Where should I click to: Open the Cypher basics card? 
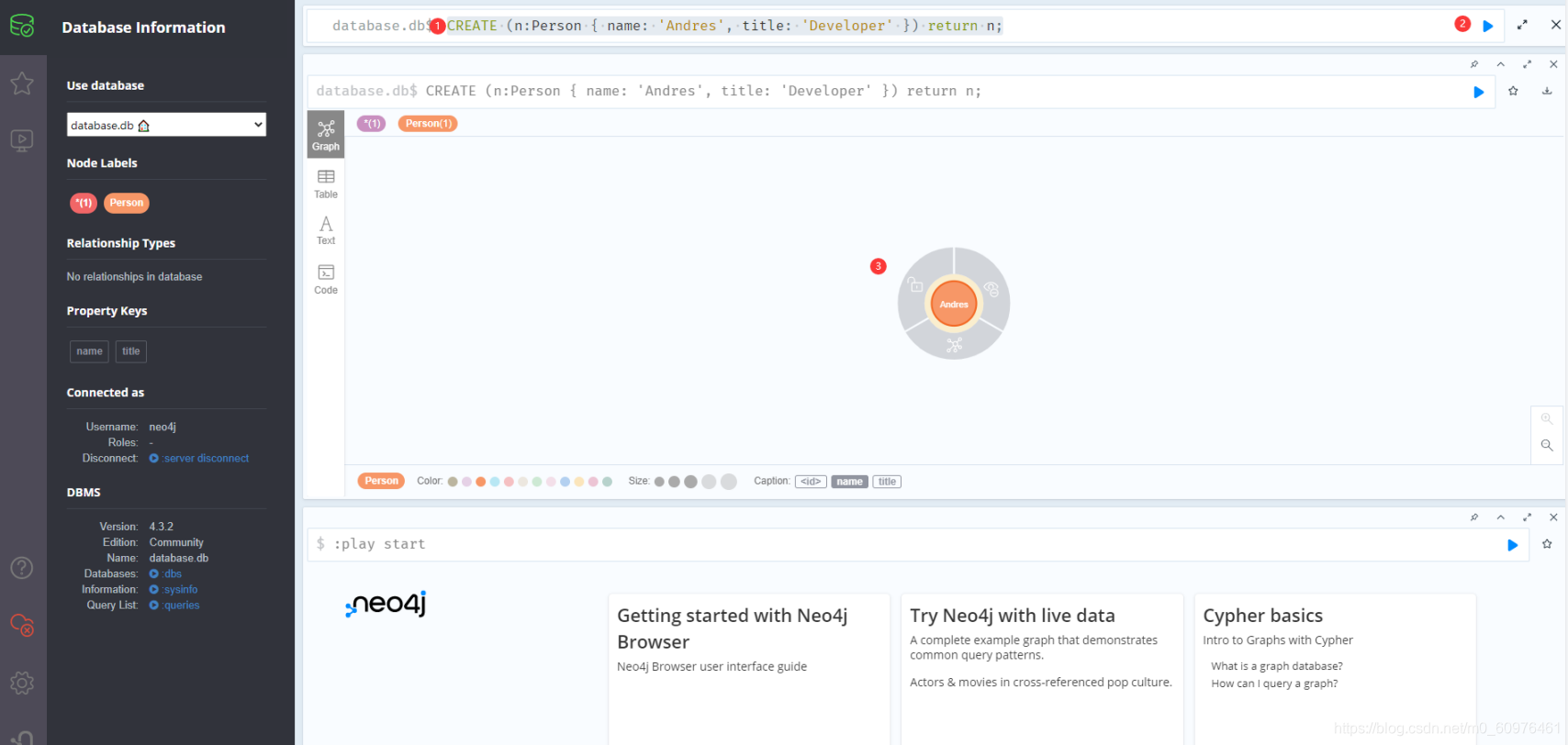pos(1335,669)
